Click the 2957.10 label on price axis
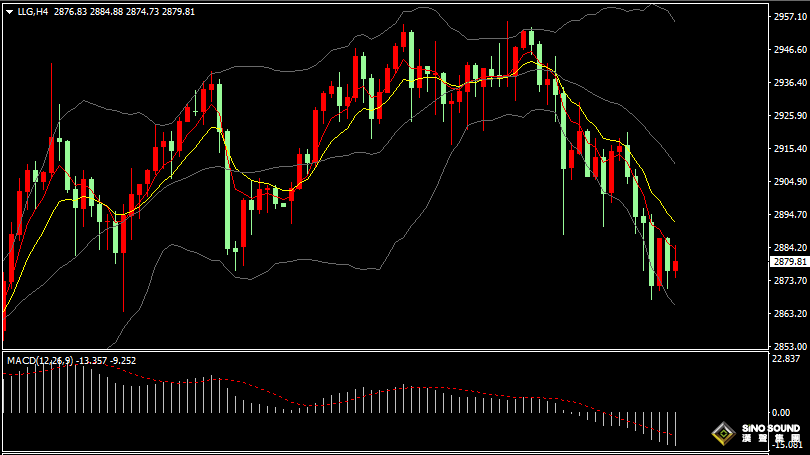Image resolution: width=810 pixels, height=455 pixels. point(790,17)
